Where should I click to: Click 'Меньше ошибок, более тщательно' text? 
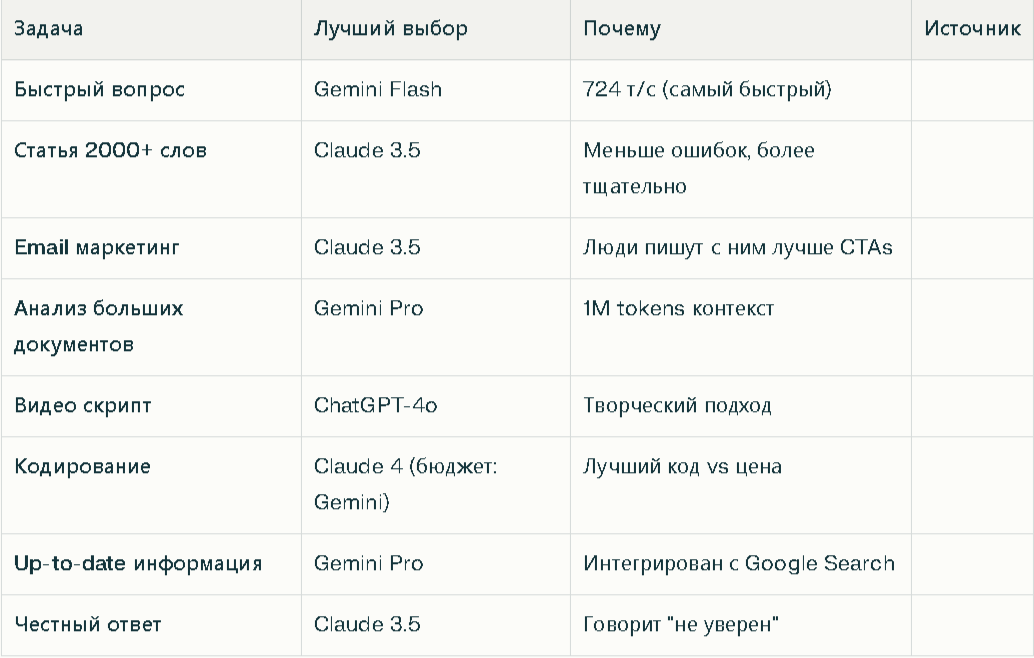[x=698, y=168]
